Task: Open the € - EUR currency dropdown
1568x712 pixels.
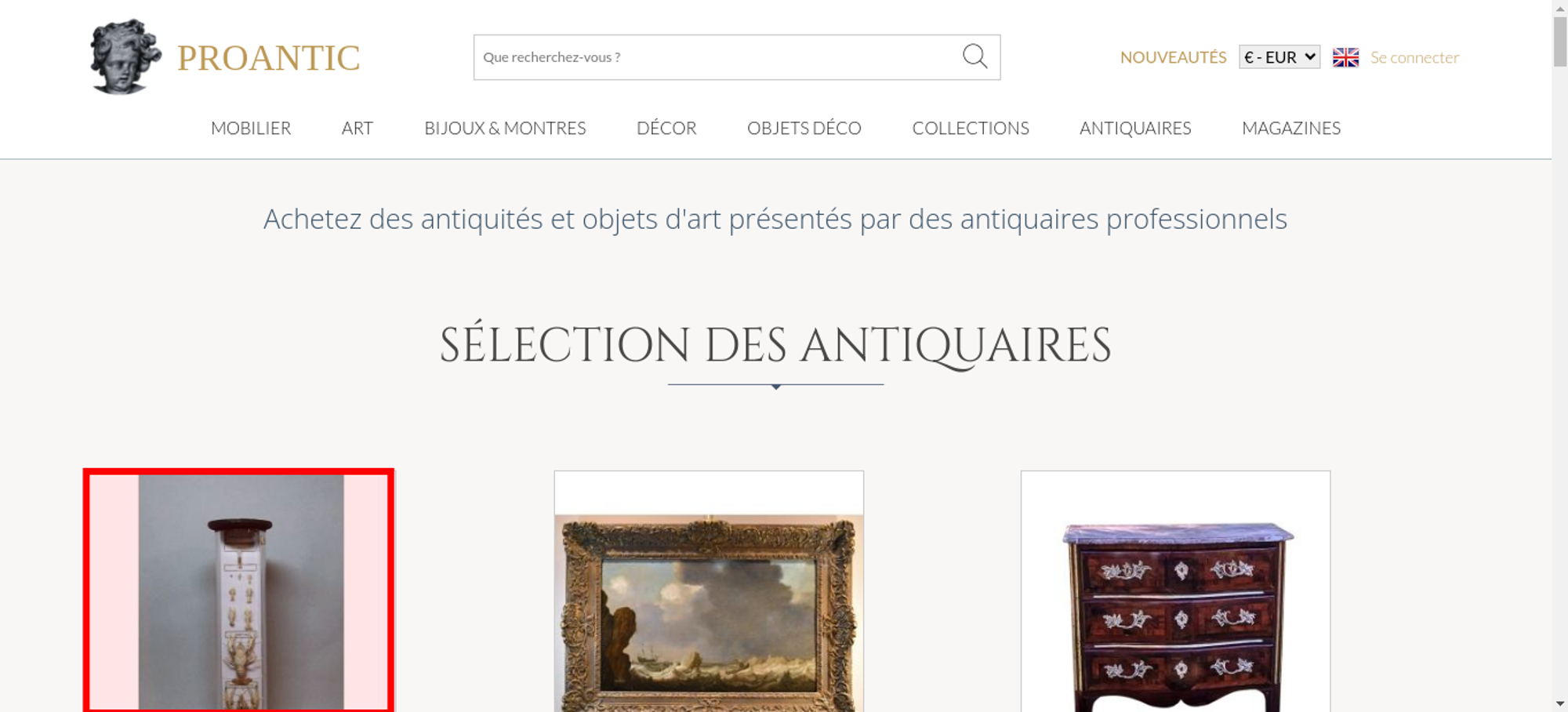Action: tap(1279, 57)
